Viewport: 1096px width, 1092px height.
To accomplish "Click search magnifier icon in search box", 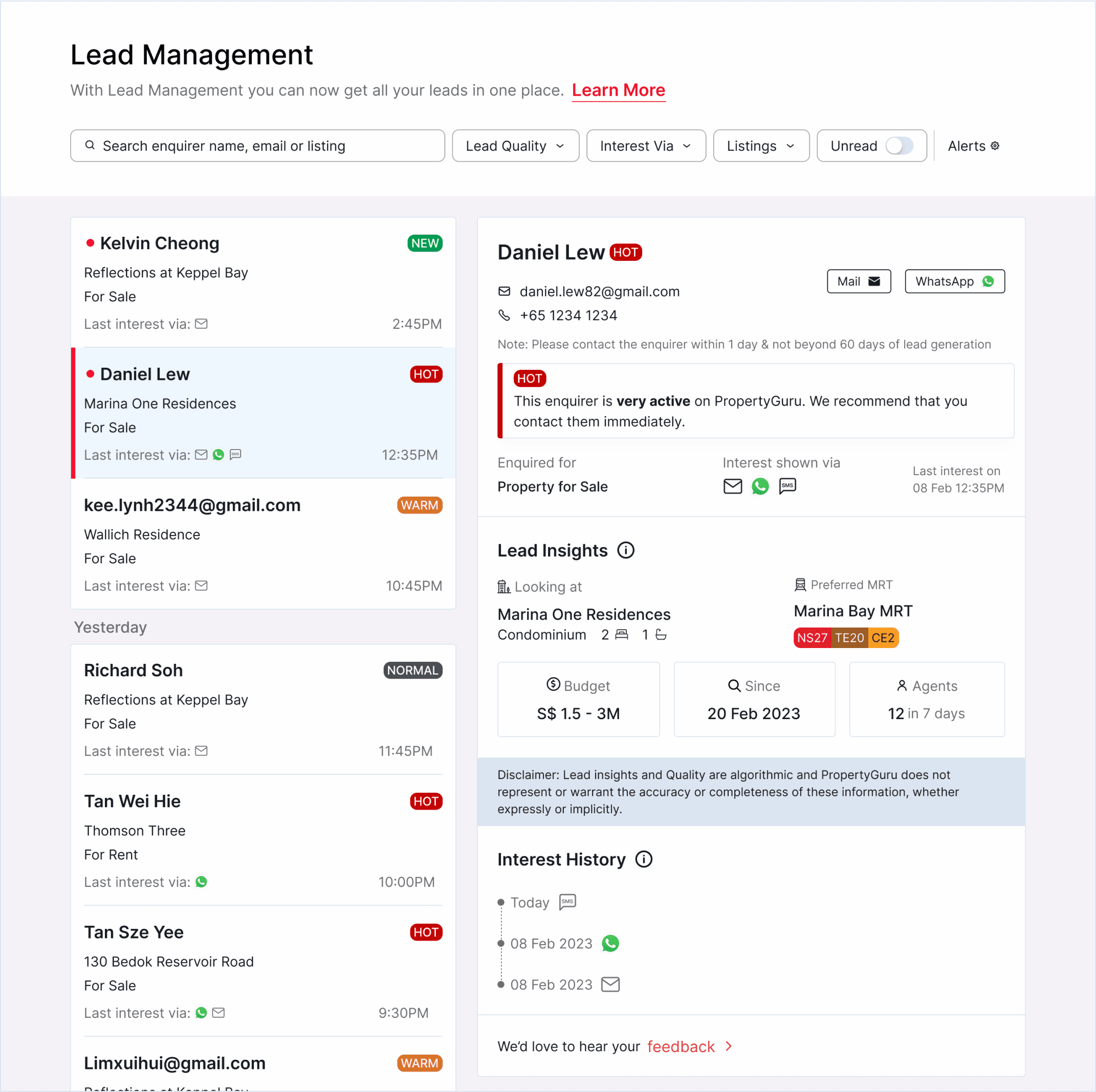I will coord(90,146).
